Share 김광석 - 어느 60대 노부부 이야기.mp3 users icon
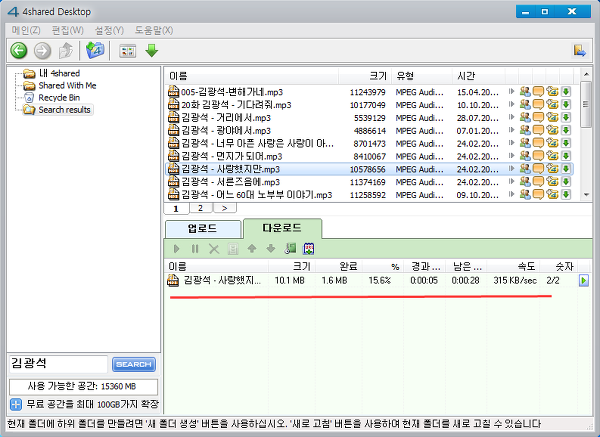600x437 pixels. coord(525,195)
